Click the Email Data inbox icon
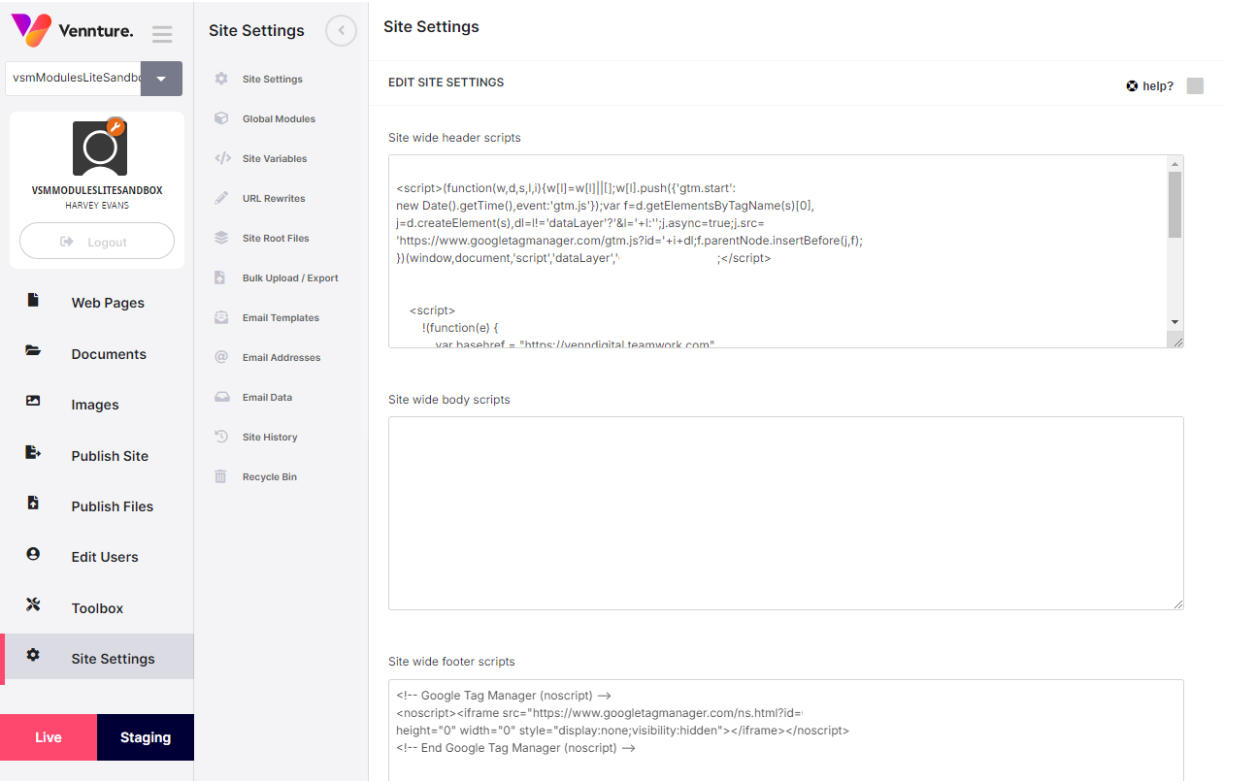This screenshot has height=784, width=1242. pyautogui.click(x=221, y=397)
